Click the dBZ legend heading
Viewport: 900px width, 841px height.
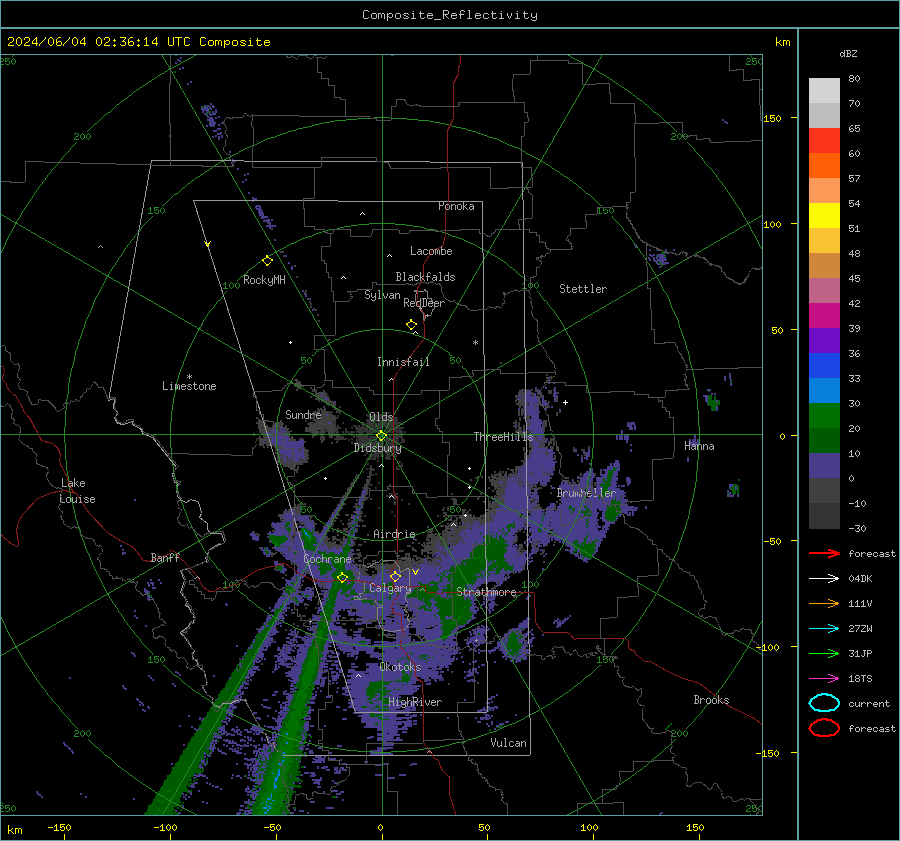click(848, 54)
